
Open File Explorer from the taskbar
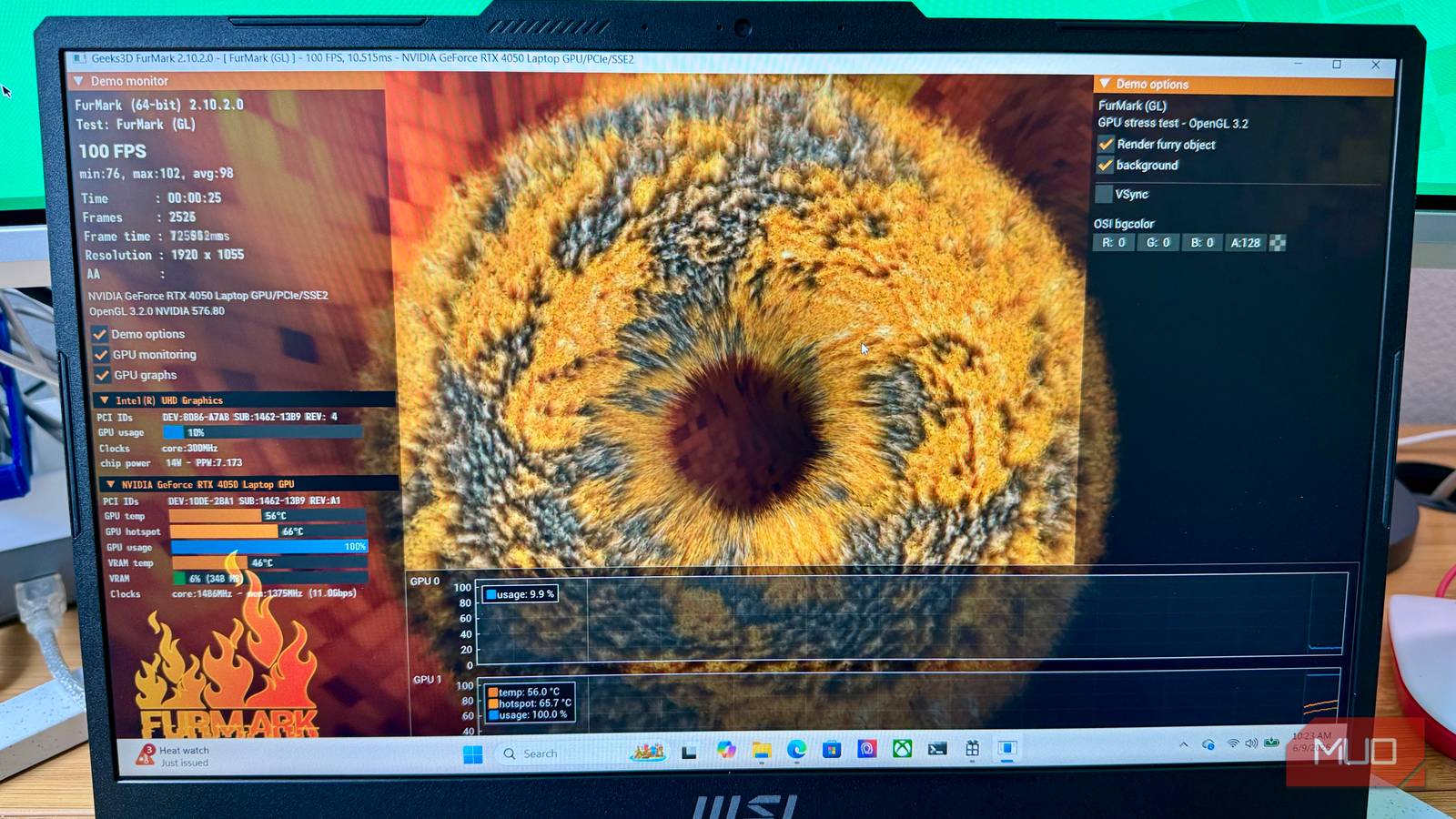(762, 750)
